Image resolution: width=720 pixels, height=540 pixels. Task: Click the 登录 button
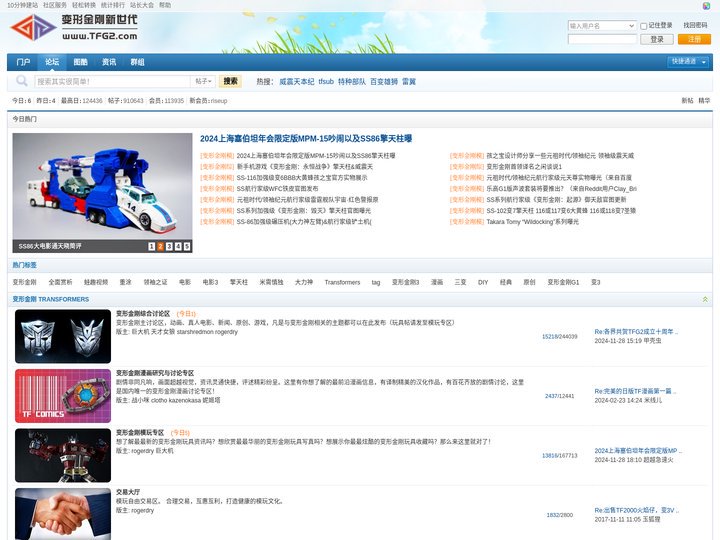[657, 39]
